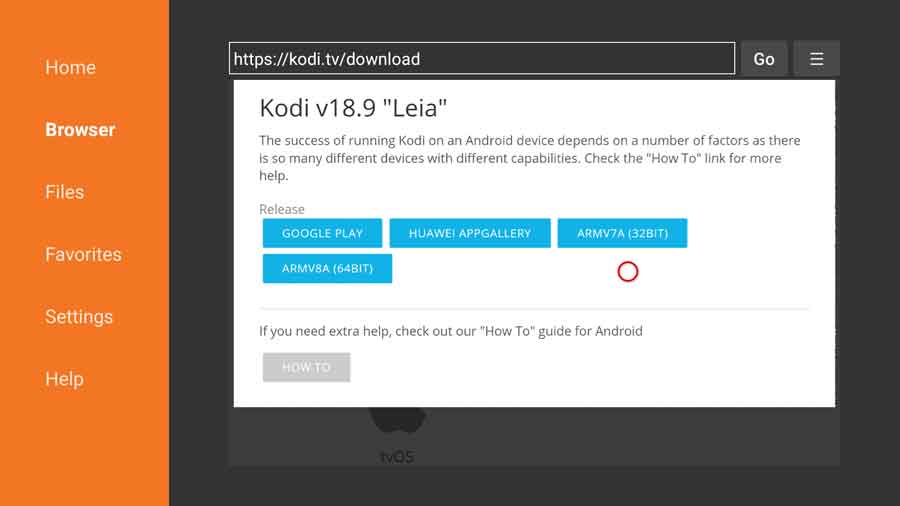Open Help in the sidebar

(x=64, y=379)
